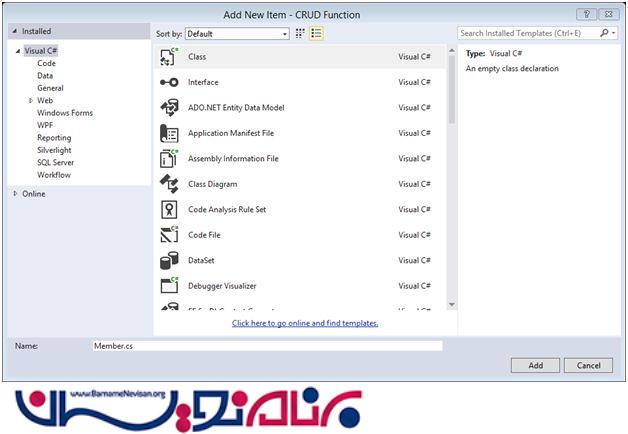This screenshot has height=434, width=628.
Task: Select the Silverlight category
Action: (x=55, y=150)
